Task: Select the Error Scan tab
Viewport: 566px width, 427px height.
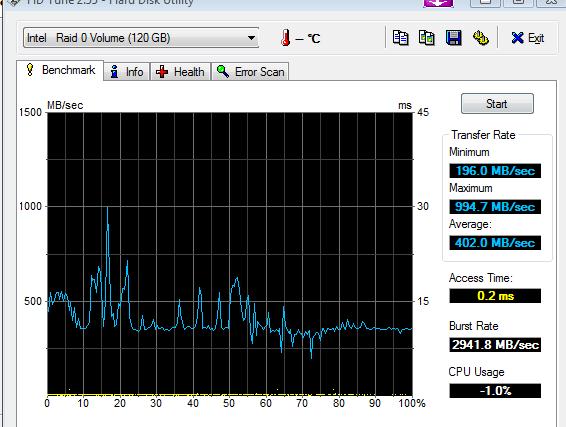Action: click(250, 72)
